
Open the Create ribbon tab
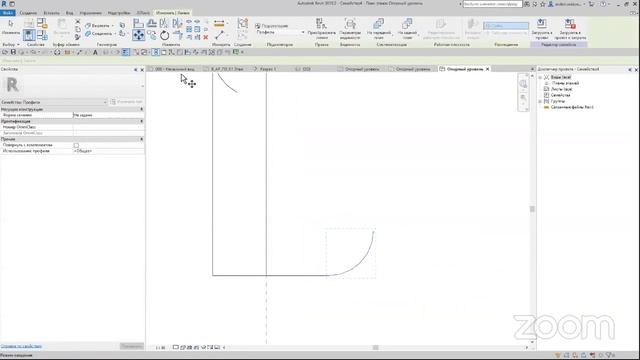pos(28,13)
